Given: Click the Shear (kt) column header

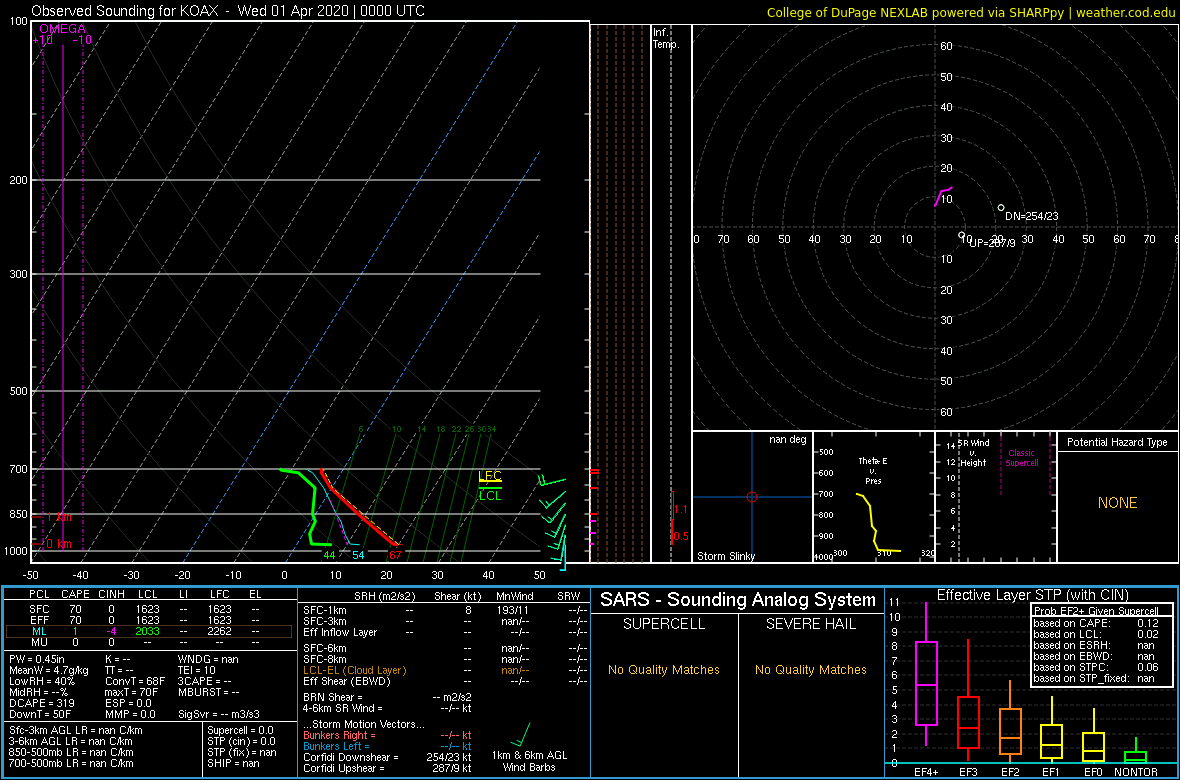Looking at the screenshot, I should [x=458, y=595].
